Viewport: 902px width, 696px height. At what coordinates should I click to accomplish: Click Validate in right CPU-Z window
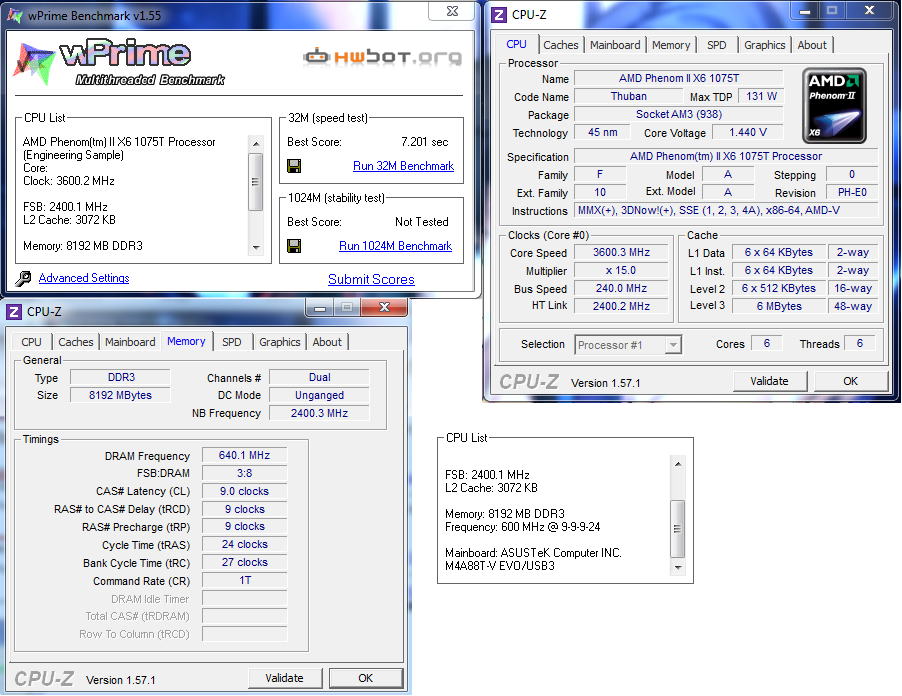coord(769,381)
